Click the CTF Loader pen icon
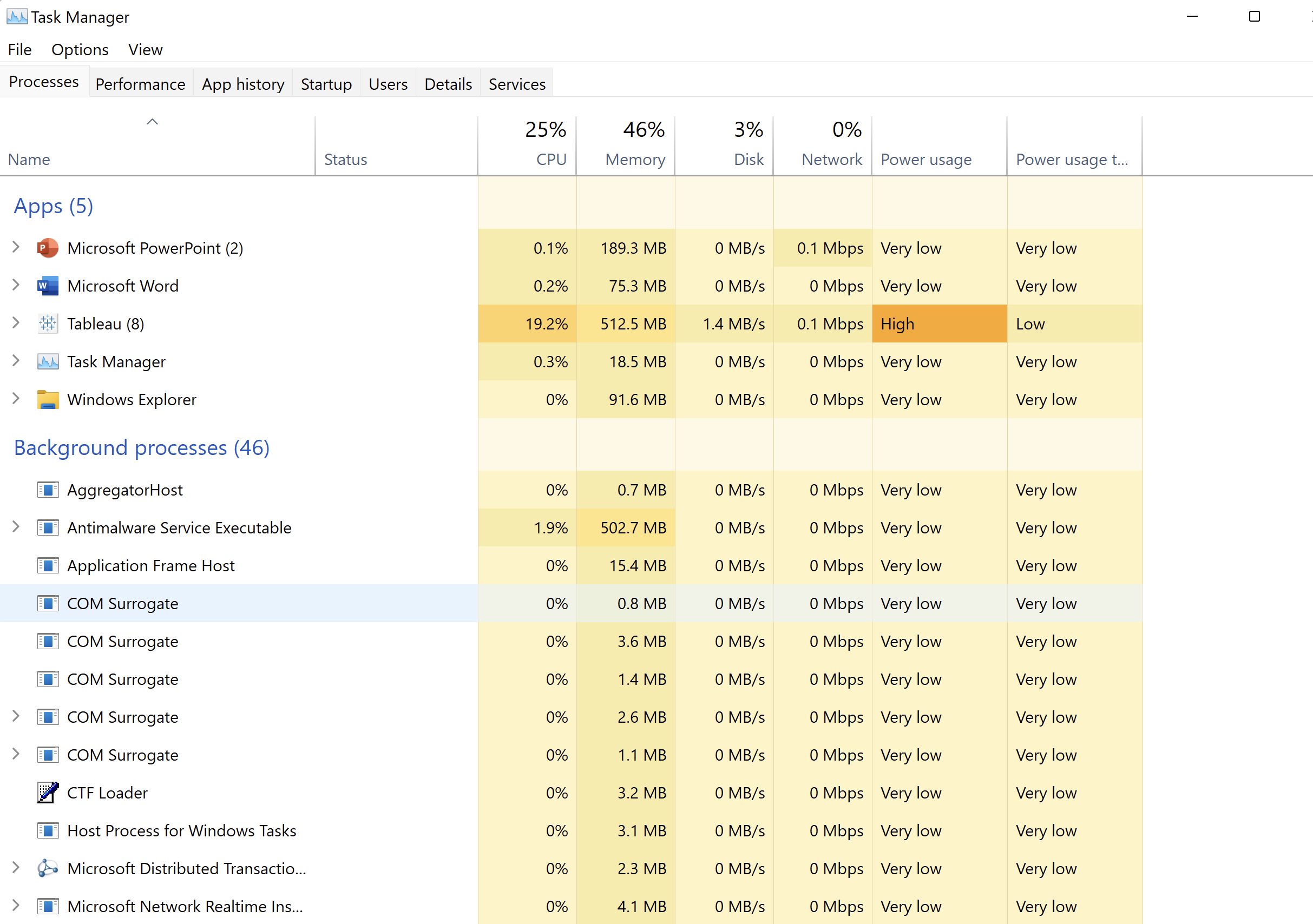 coord(48,793)
